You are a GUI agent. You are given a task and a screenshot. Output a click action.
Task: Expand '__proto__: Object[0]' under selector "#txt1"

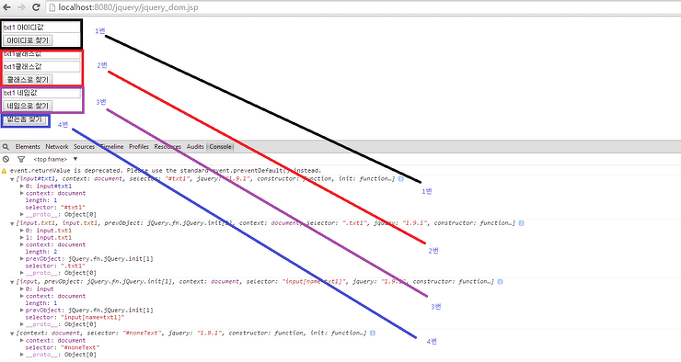click(x=22, y=214)
